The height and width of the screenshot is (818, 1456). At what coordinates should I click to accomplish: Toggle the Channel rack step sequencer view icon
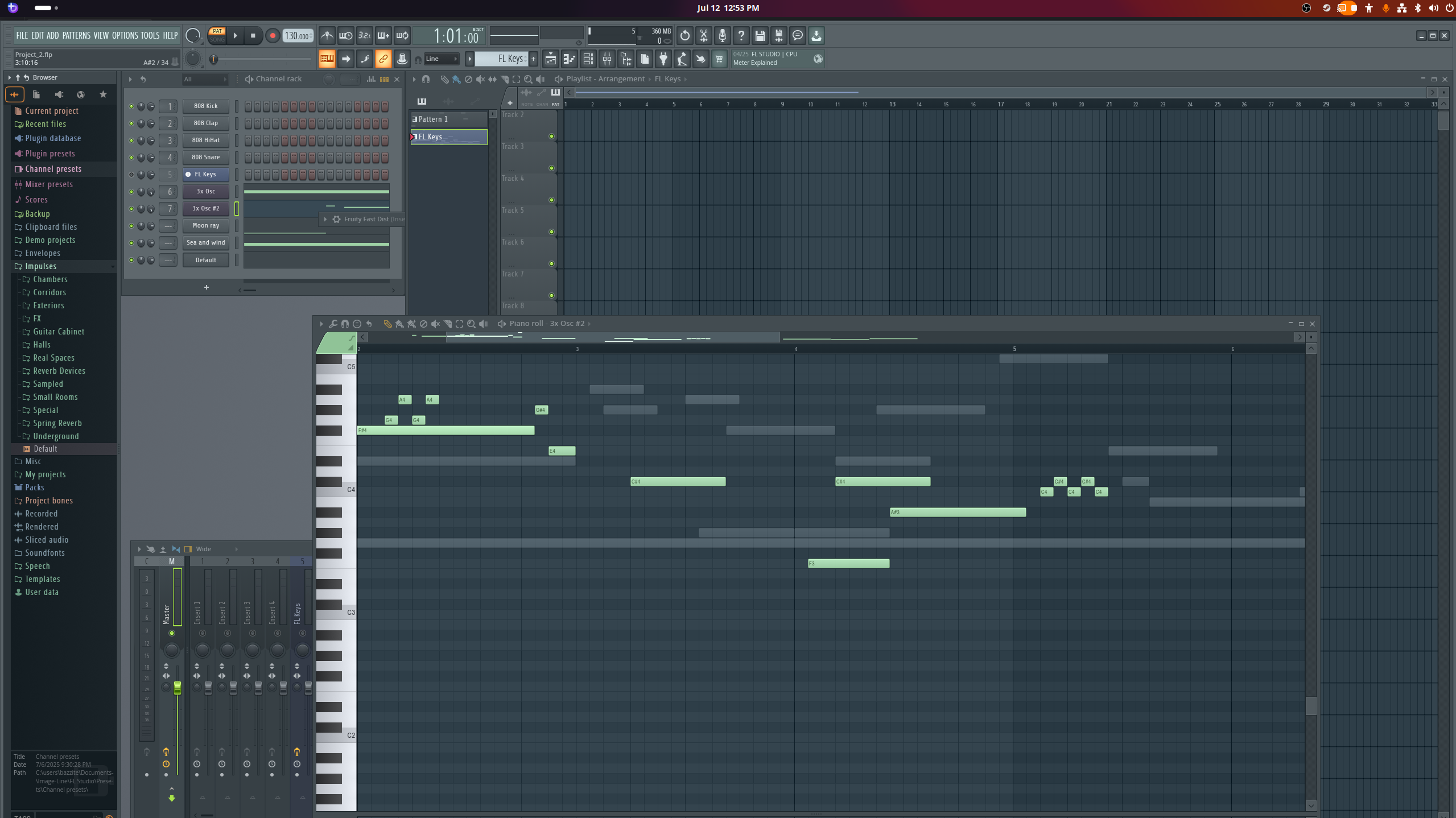click(x=384, y=79)
